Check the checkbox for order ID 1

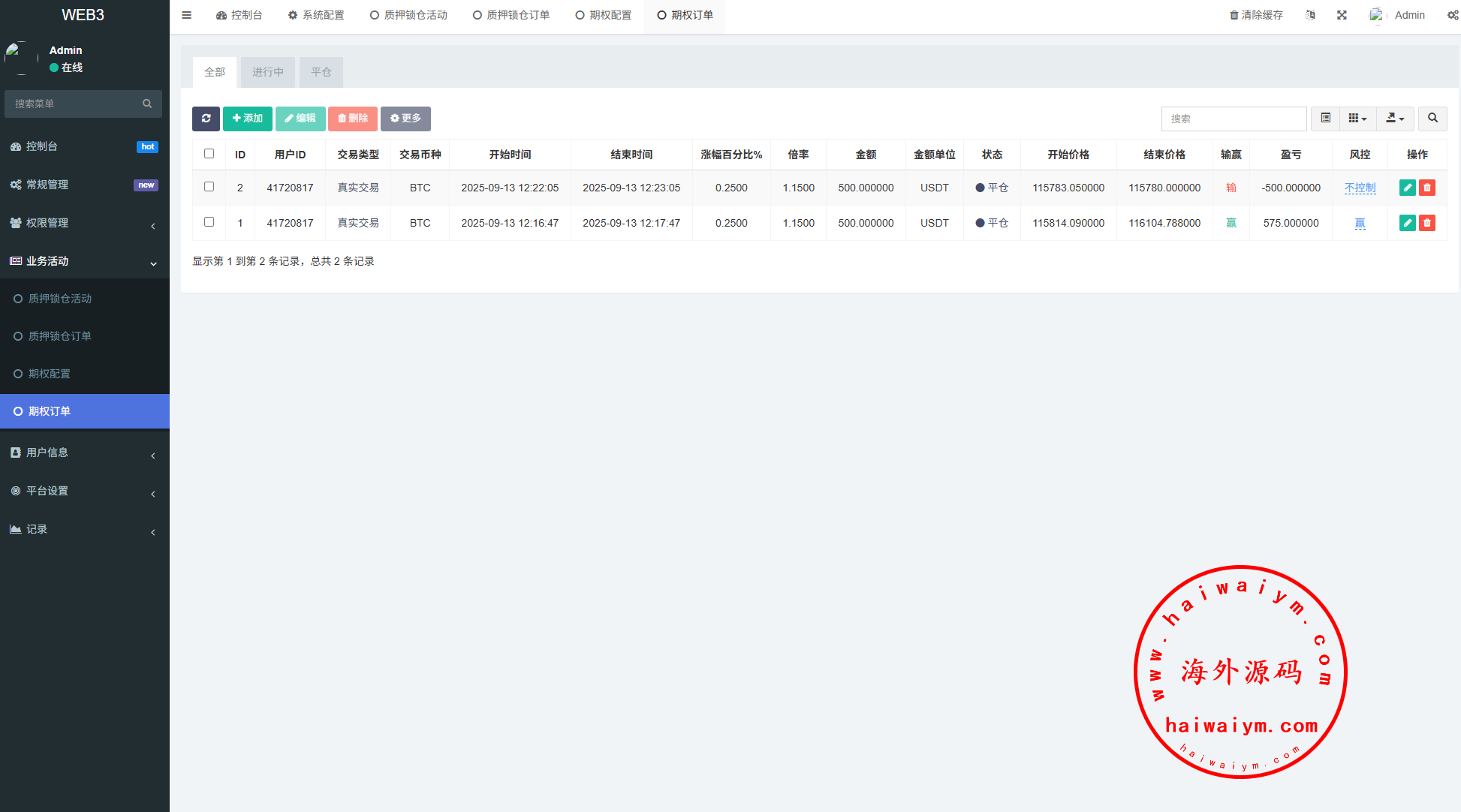coord(209,222)
